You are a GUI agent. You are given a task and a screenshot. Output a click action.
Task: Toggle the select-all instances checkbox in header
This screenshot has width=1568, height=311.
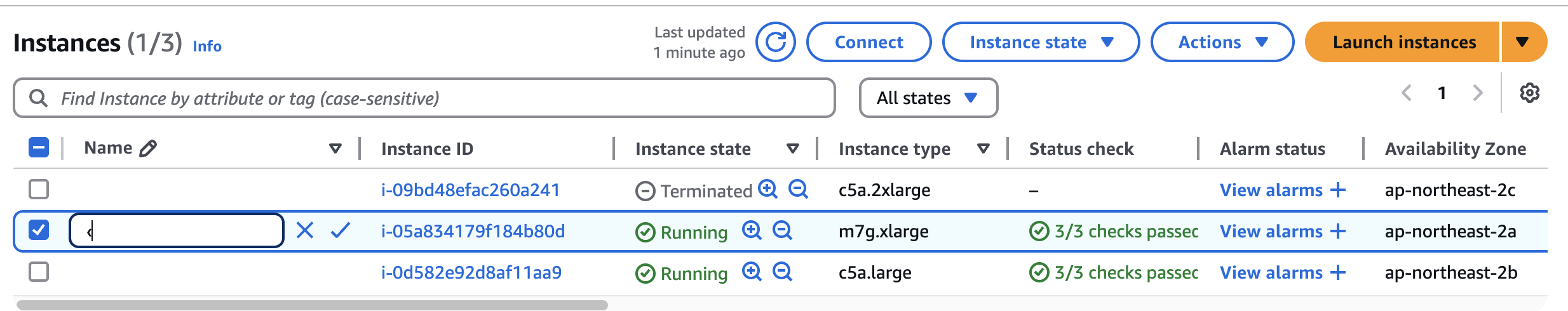pyautogui.click(x=39, y=148)
